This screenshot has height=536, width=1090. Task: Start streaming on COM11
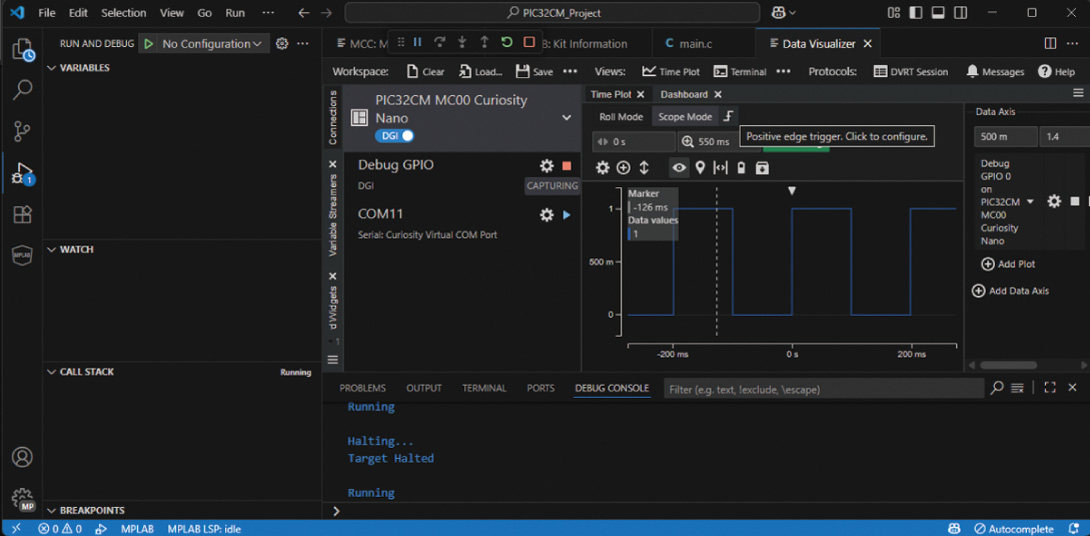pos(566,215)
